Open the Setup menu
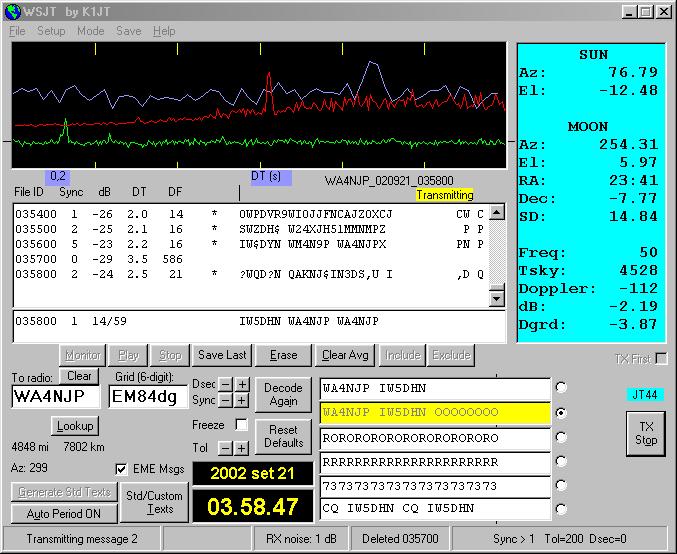 (x=51, y=31)
